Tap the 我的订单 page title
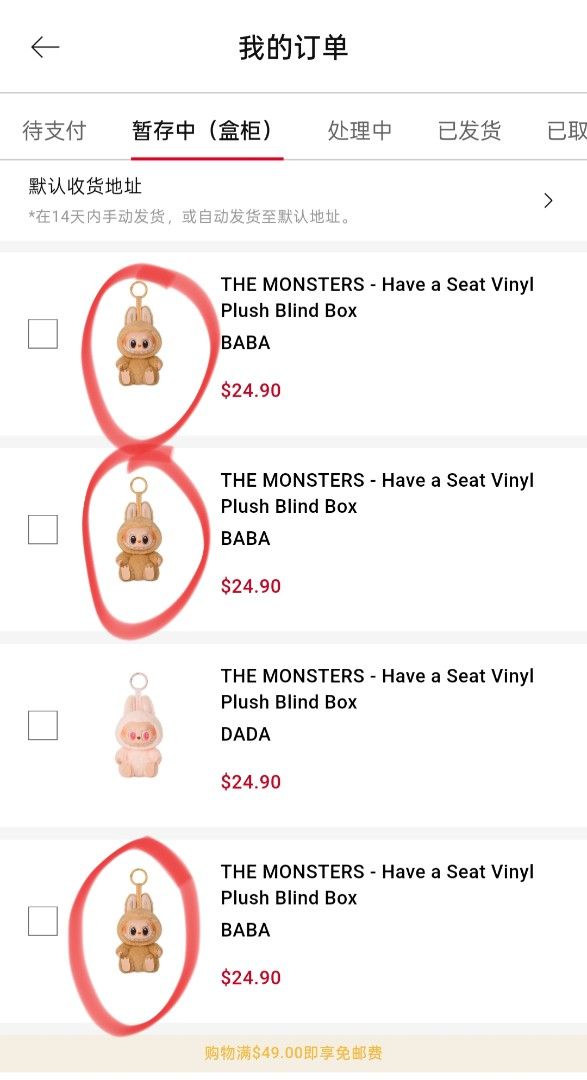 [293, 47]
